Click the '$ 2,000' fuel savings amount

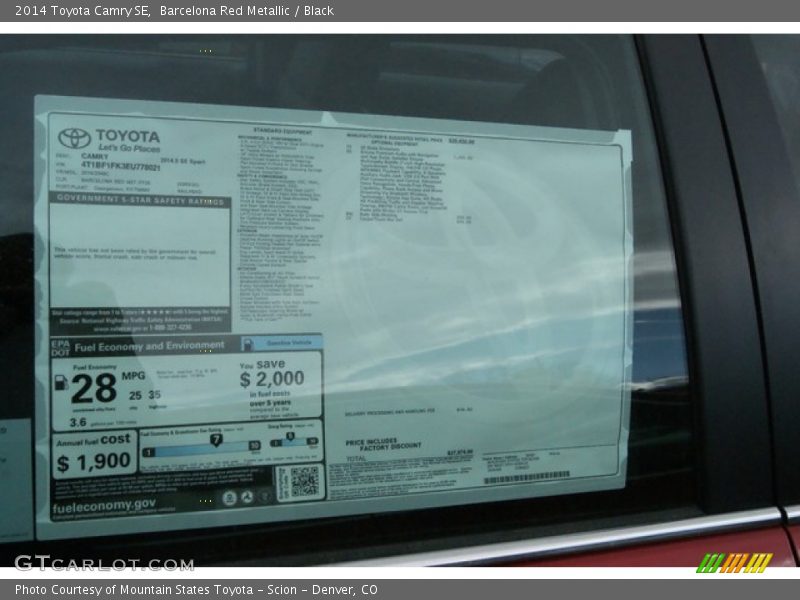(x=272, y=379)
